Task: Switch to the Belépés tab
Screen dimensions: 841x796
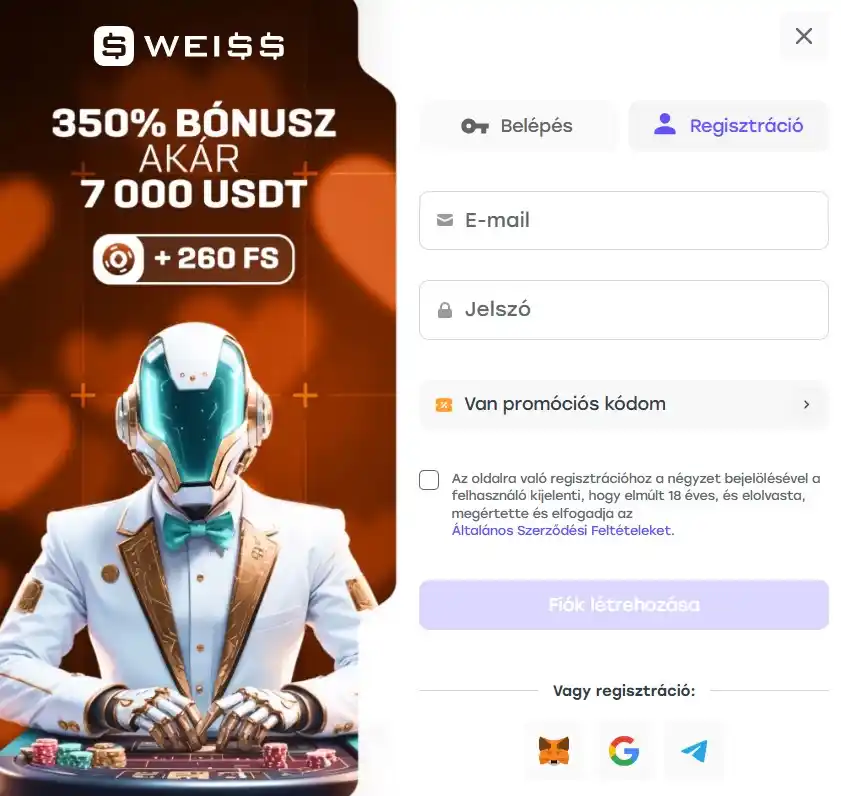Action: [x=518, y=126]
